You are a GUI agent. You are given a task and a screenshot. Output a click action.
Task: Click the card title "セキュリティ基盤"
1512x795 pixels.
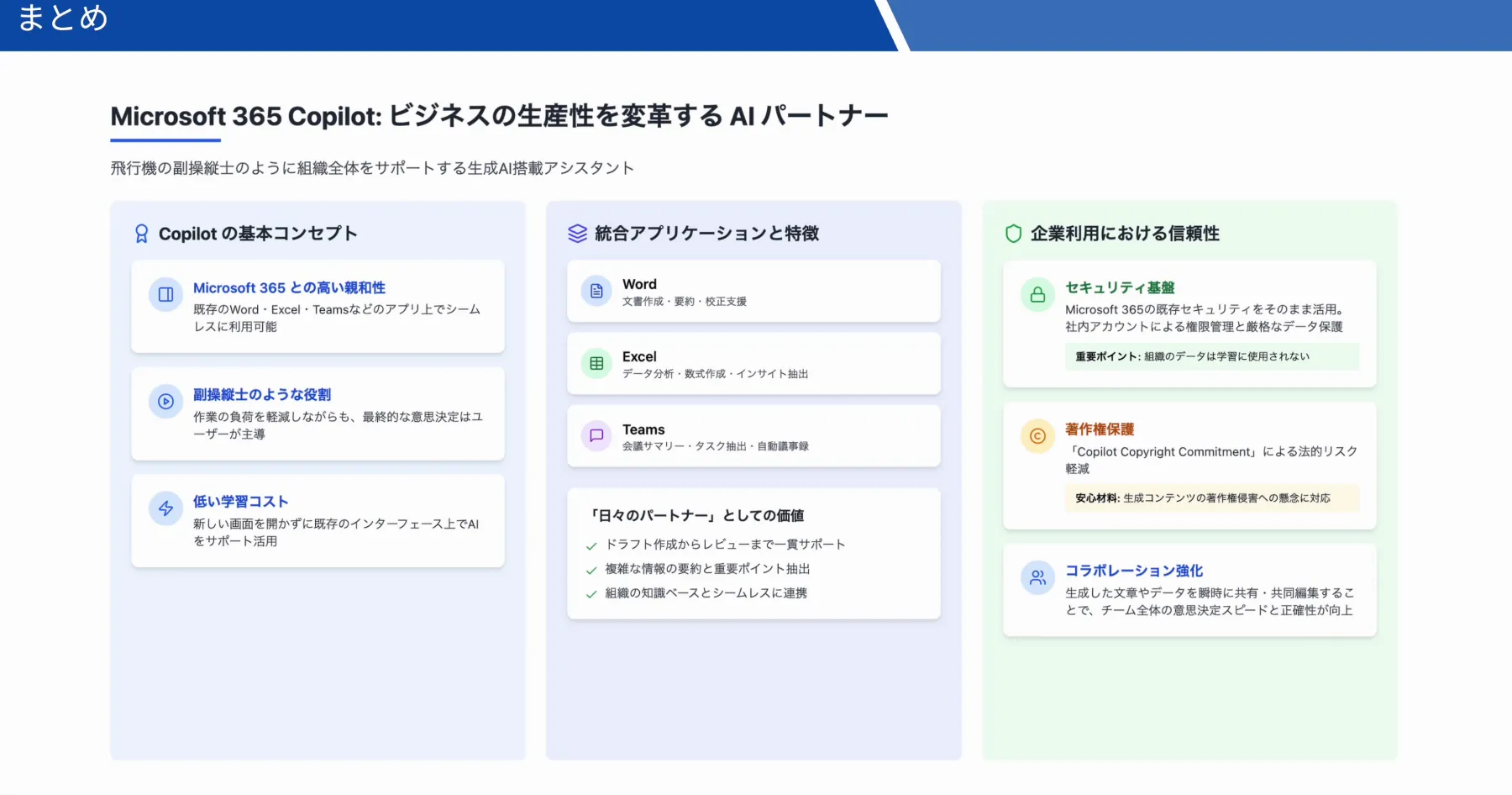(x=1120, y=287)
